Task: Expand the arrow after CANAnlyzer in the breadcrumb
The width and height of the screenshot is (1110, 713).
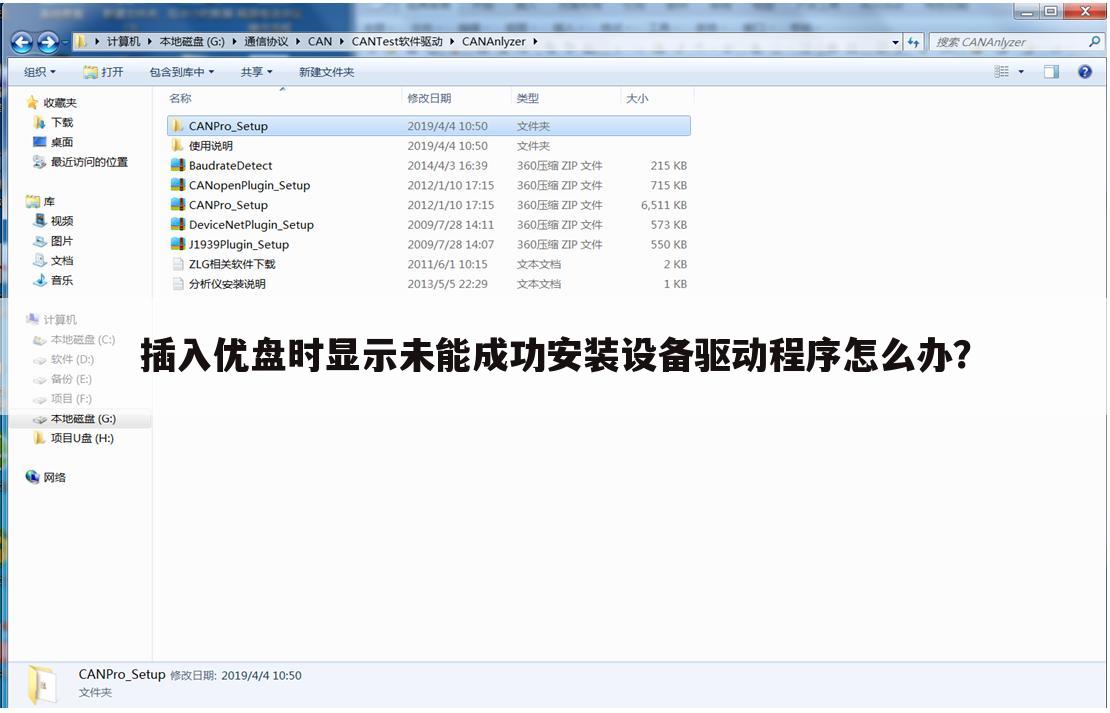Action: 535,42
